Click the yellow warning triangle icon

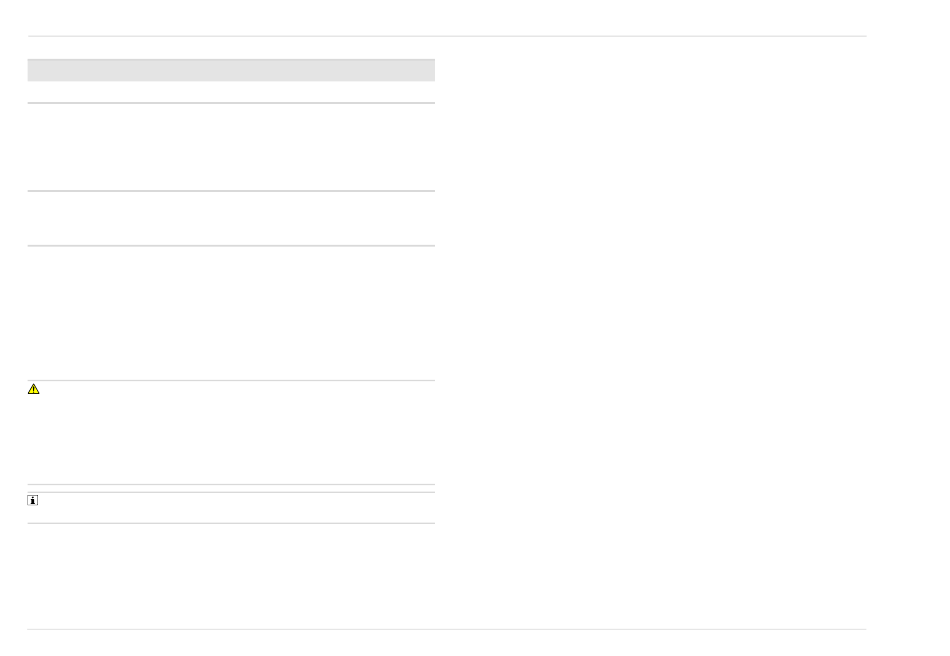(33, 389)
